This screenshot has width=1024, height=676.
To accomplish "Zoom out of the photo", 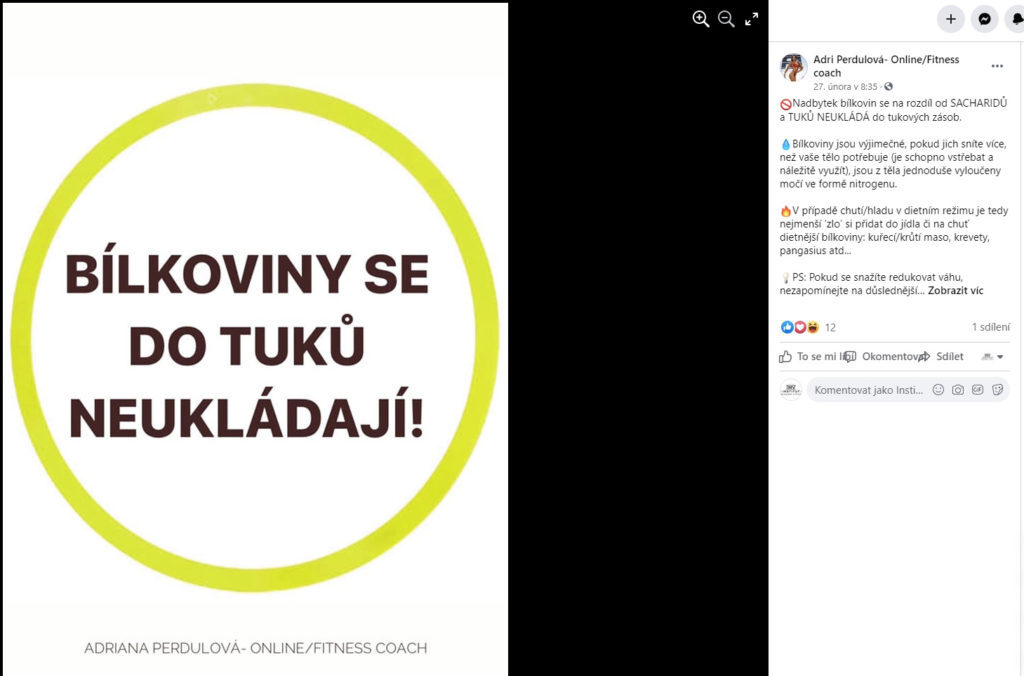I will 726,19.
